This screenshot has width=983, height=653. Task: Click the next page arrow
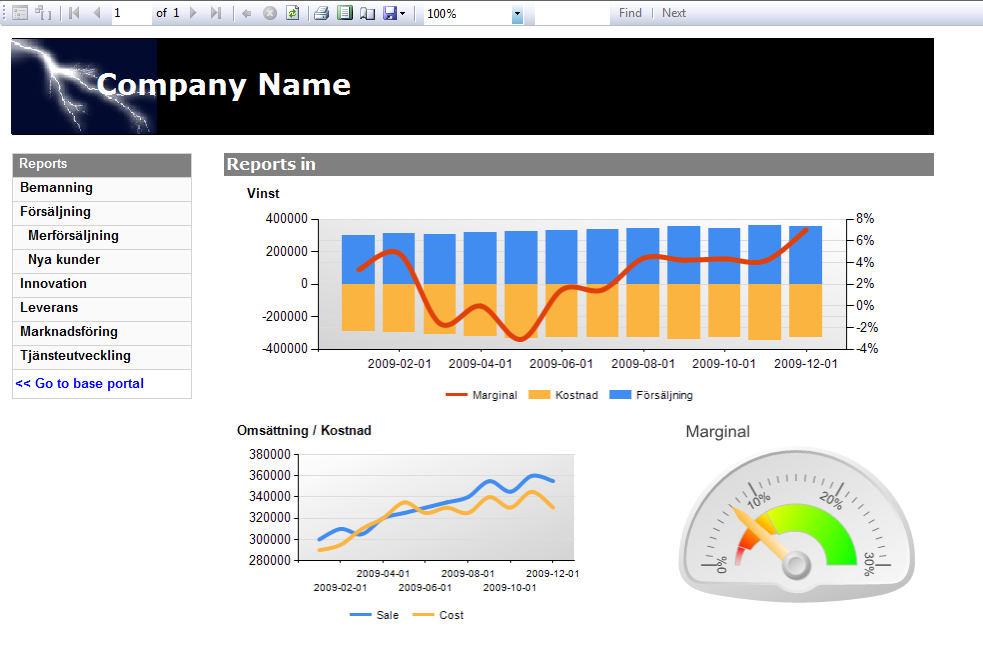(193, 13)
